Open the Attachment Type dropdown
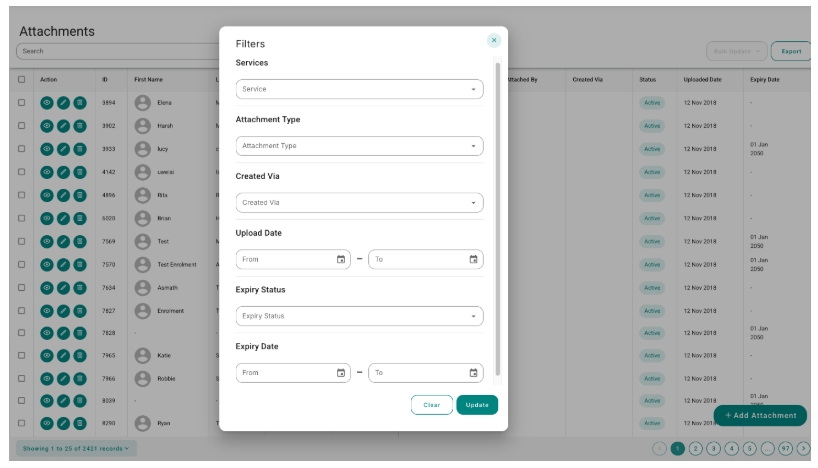This screenshot has width=818, height=468. (359, 146)
